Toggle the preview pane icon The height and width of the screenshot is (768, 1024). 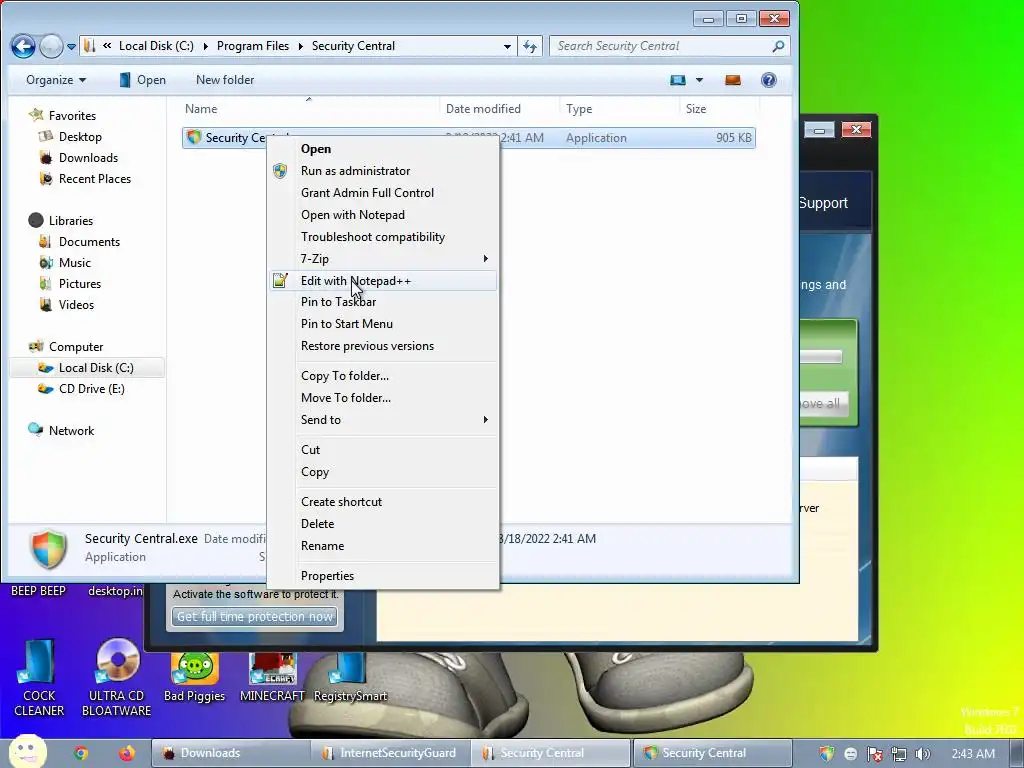(733, 80)
